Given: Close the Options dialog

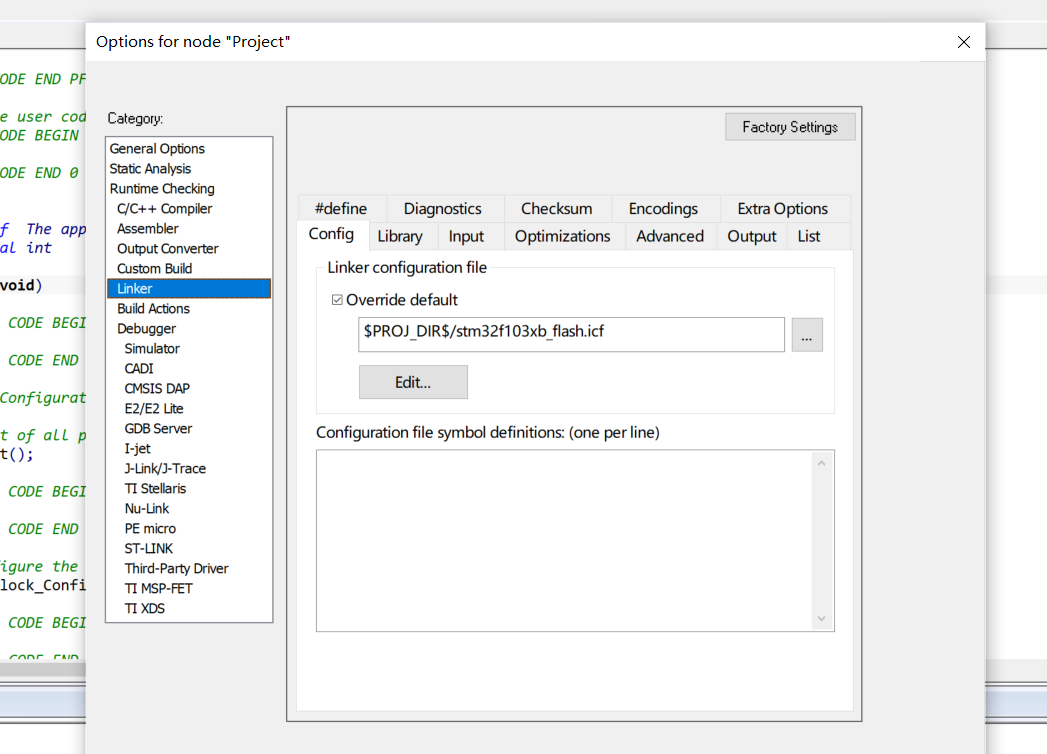Looking at the screenshot, I should 964,42.
